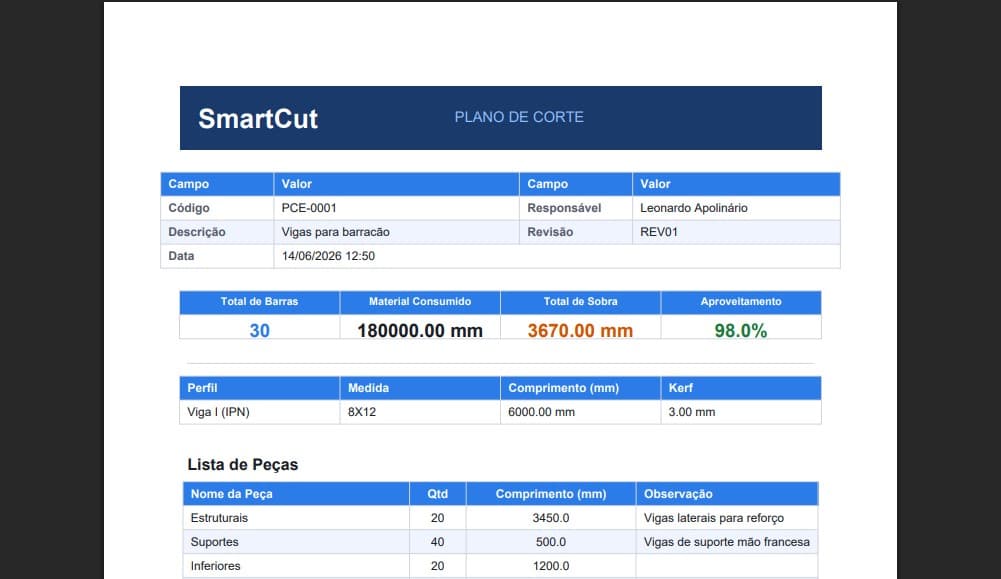
Task: Click the Qtd column header
Action: pyautogui.click(x=437, y=494)
